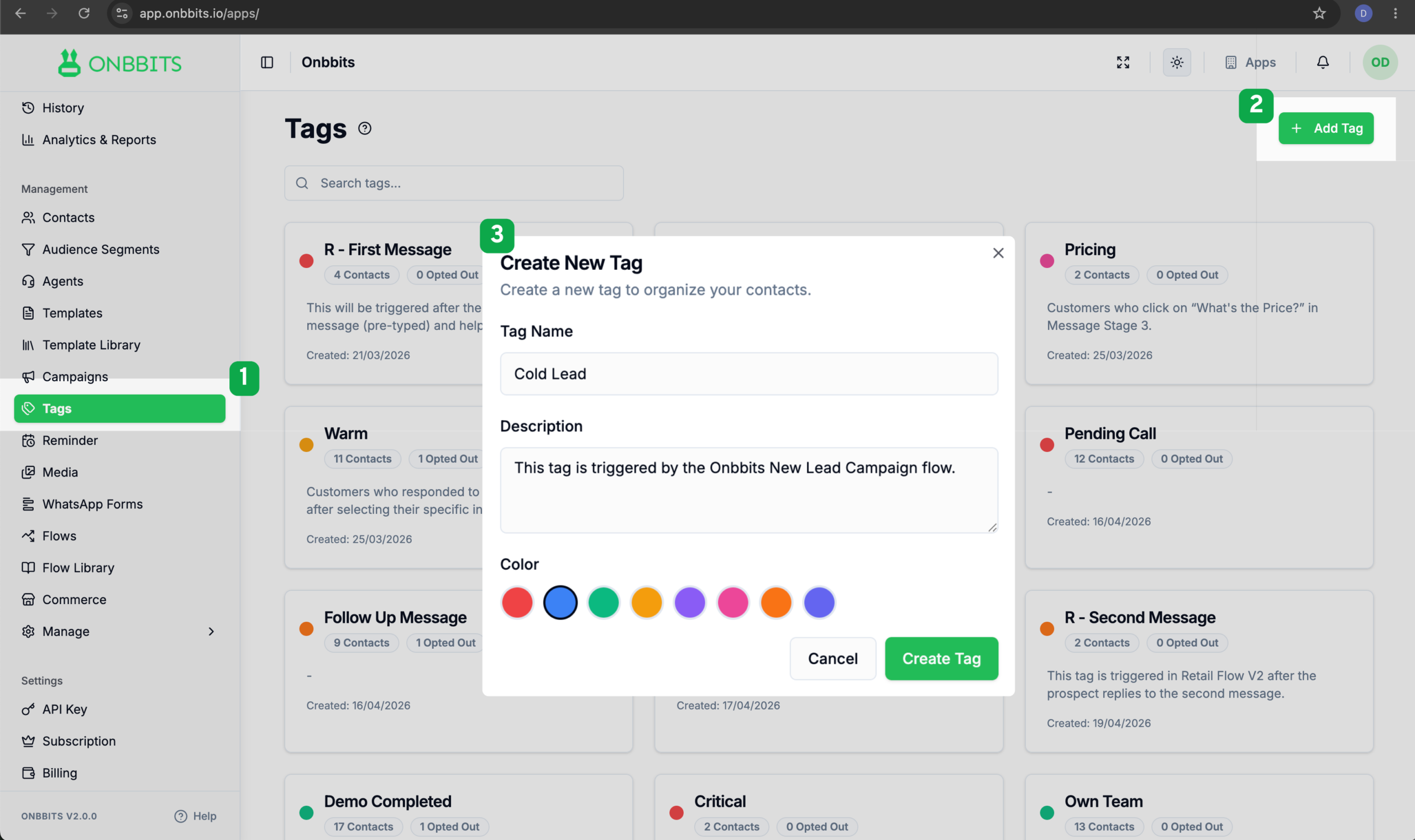The image size is (1415, 840).
Task: Pick the amber yellow color swatch
Action: (x=646, y=602)
